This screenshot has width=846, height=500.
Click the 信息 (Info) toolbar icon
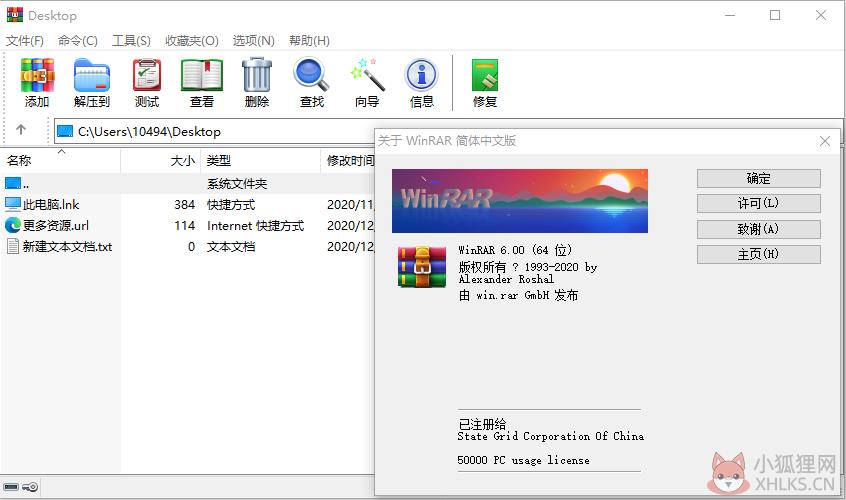pos(421,76)
